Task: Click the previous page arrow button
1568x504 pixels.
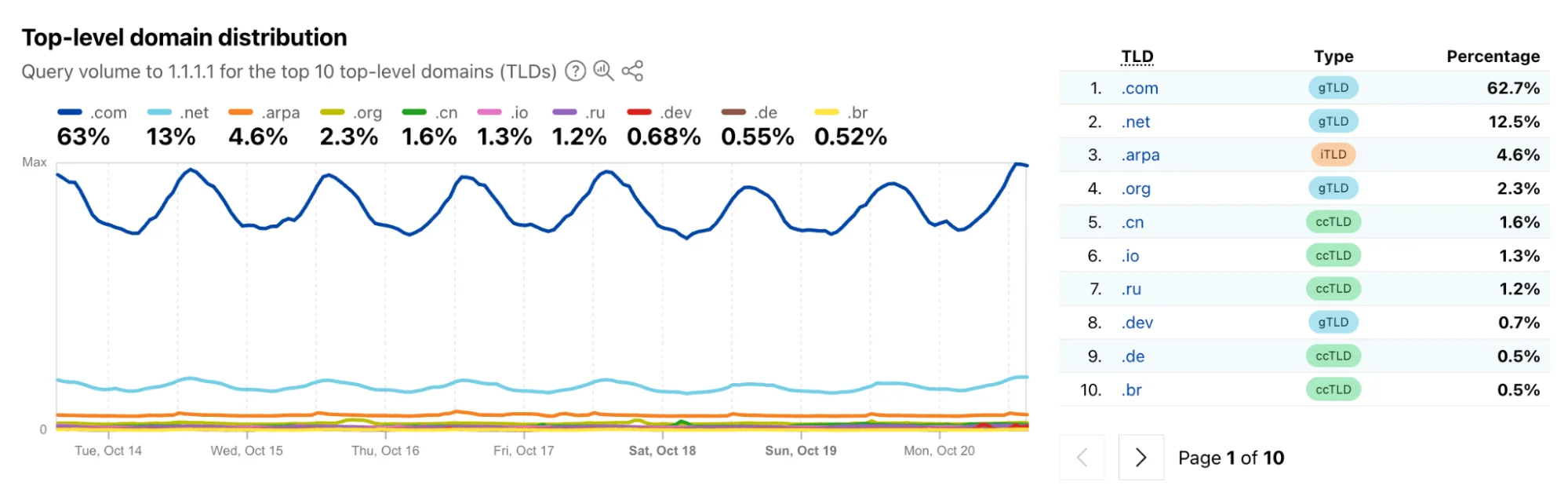Action: [1082, 457]
